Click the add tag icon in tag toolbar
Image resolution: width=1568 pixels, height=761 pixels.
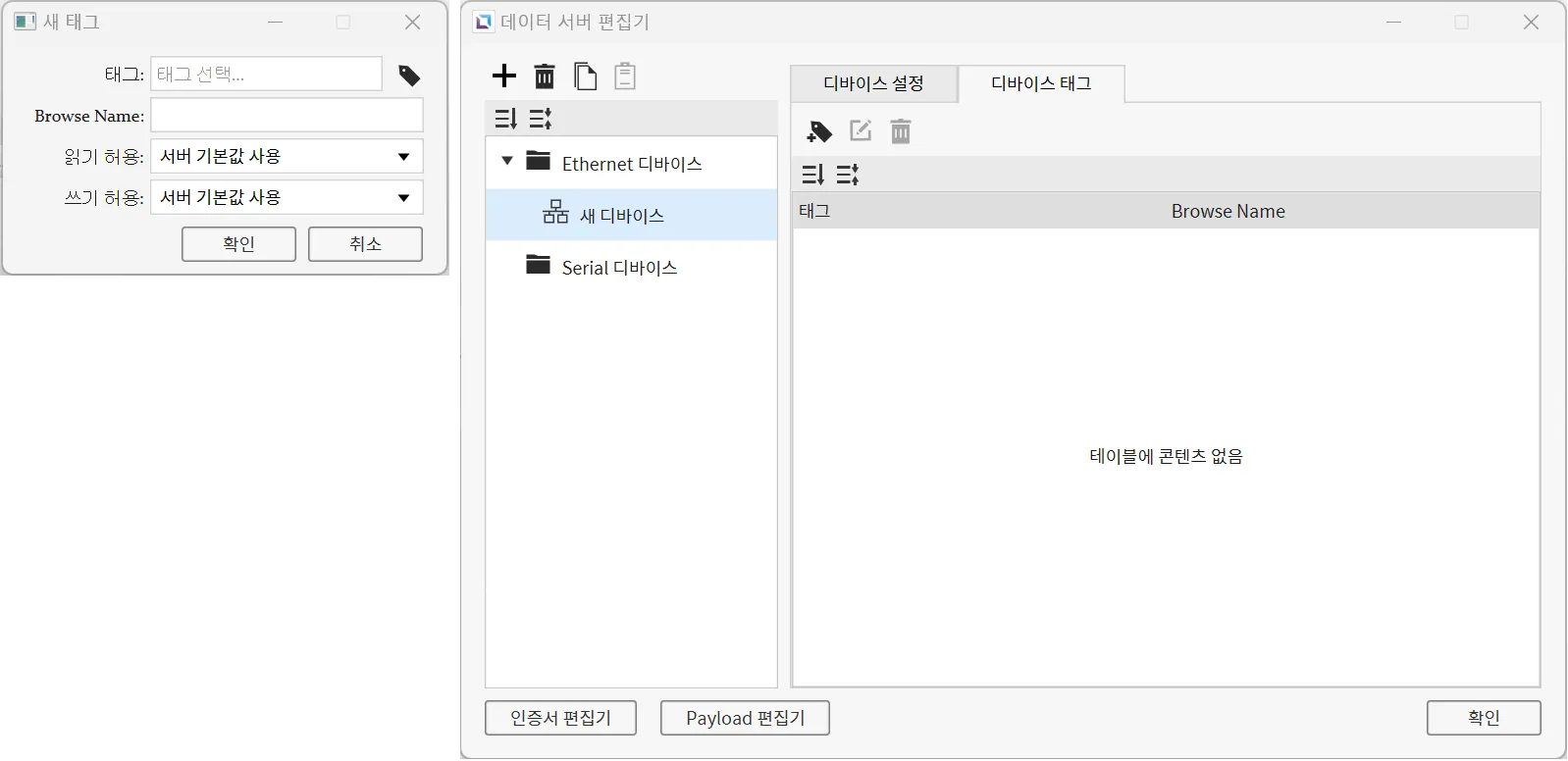pyautogui.click(x=819, y=131)
